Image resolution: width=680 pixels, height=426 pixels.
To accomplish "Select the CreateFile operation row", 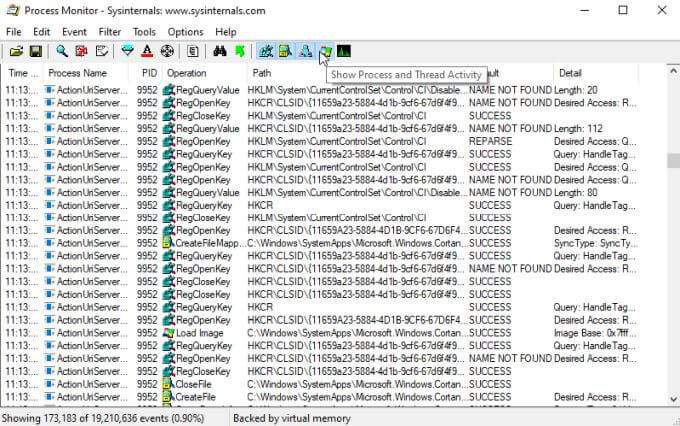I will 321,397.
